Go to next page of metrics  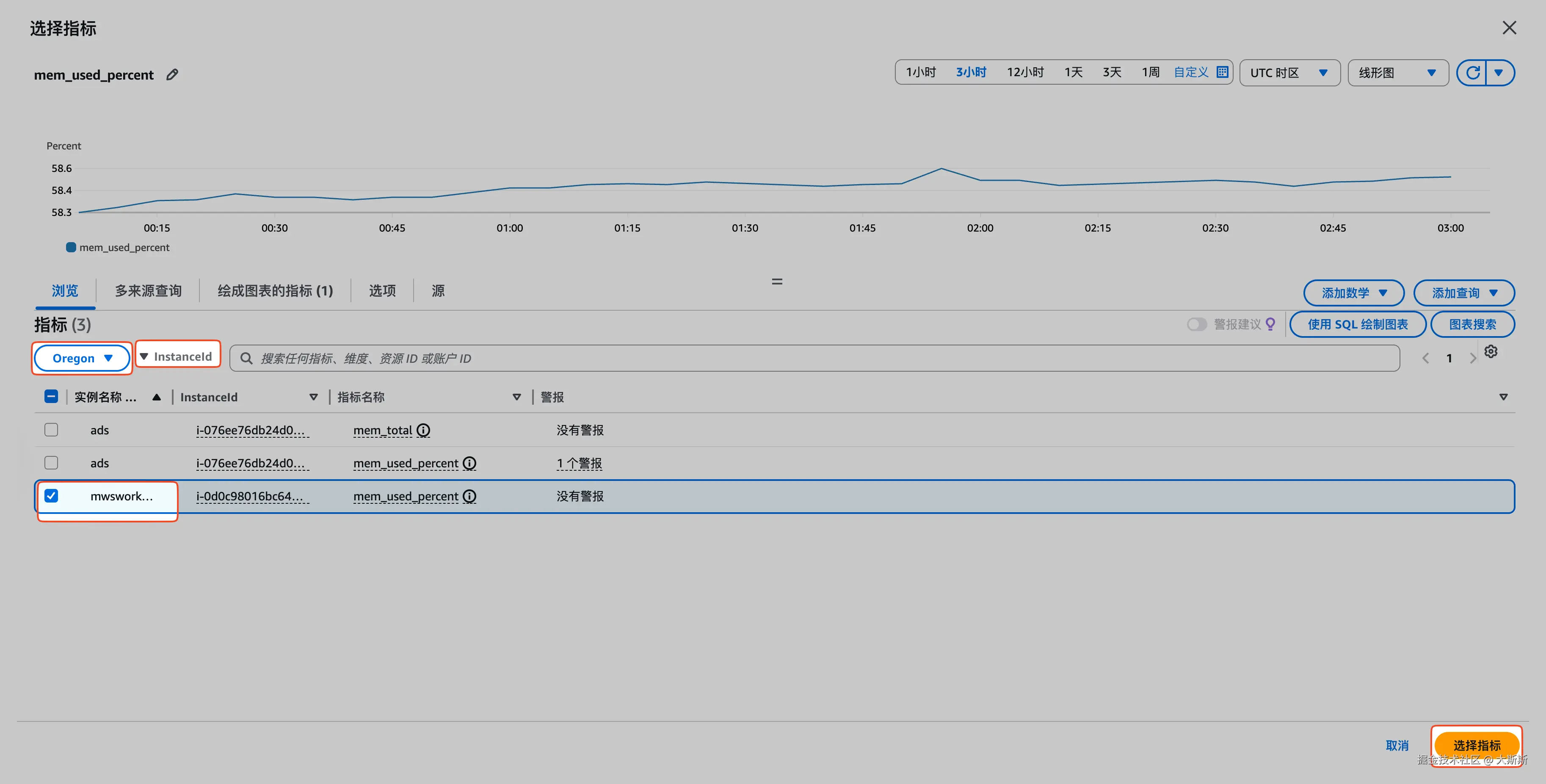coord(1472,359)
